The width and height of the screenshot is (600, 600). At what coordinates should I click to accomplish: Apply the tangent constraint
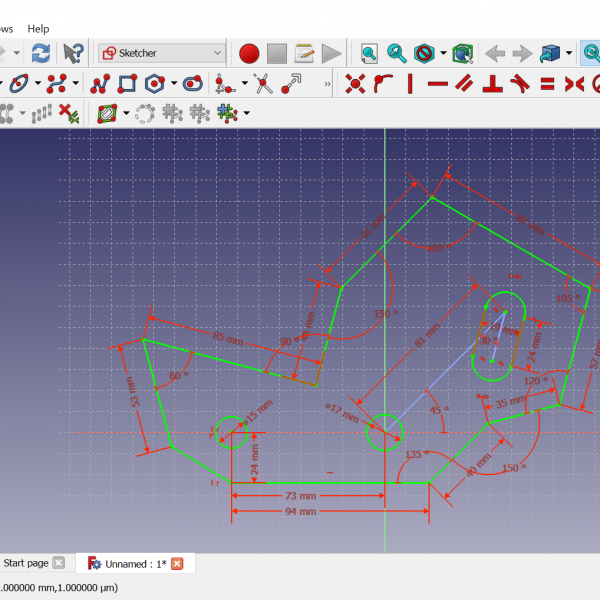[x=519, y=83]
